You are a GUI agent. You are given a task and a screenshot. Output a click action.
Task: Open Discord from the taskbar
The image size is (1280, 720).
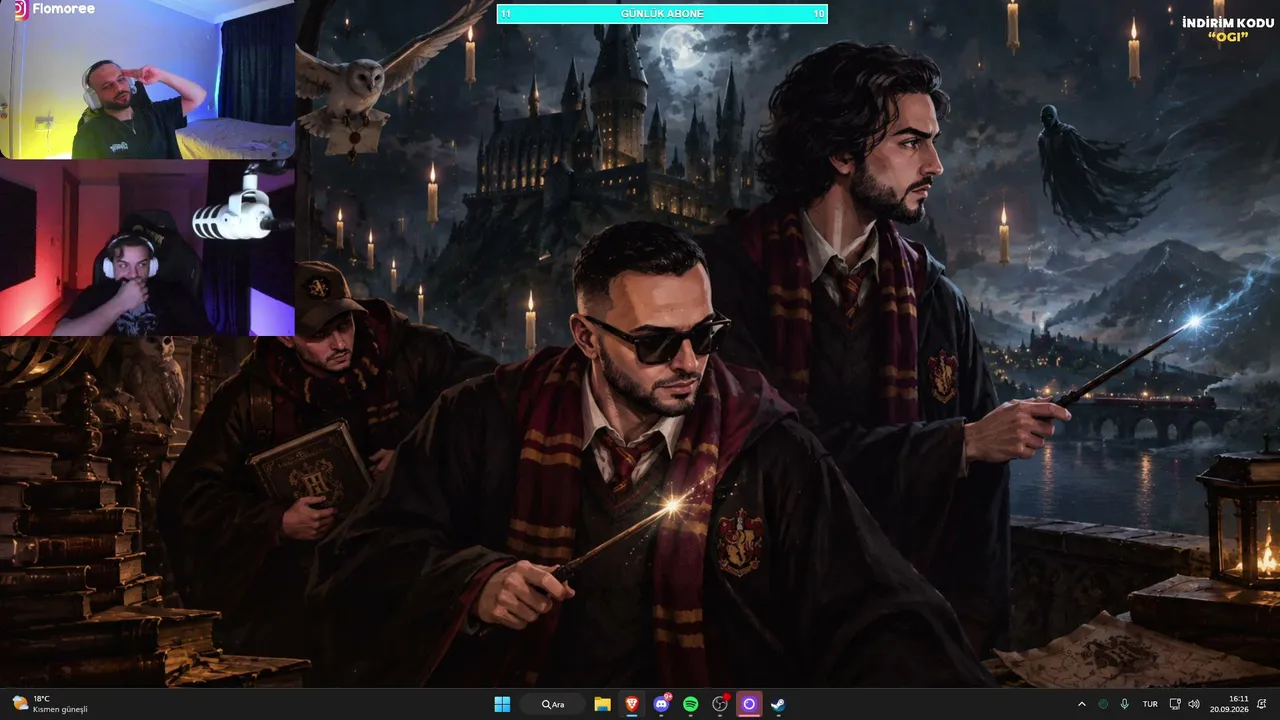661,704
